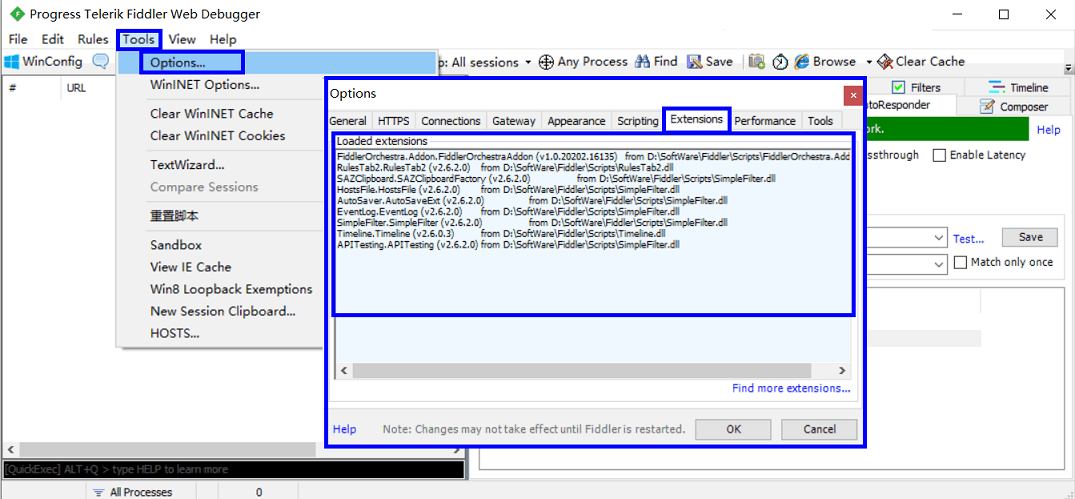Choose New Session Clipboard...
The image size is (1075, 499).
click(x=223, y=311)
